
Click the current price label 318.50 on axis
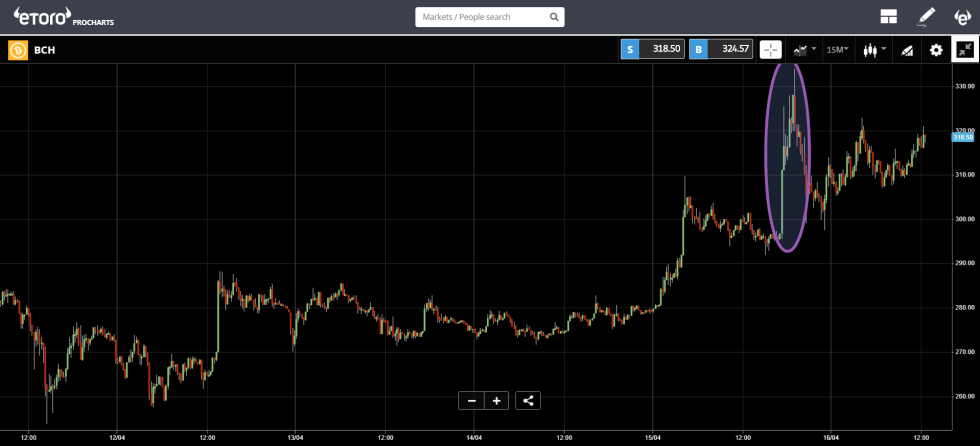[x=963, y=138]
